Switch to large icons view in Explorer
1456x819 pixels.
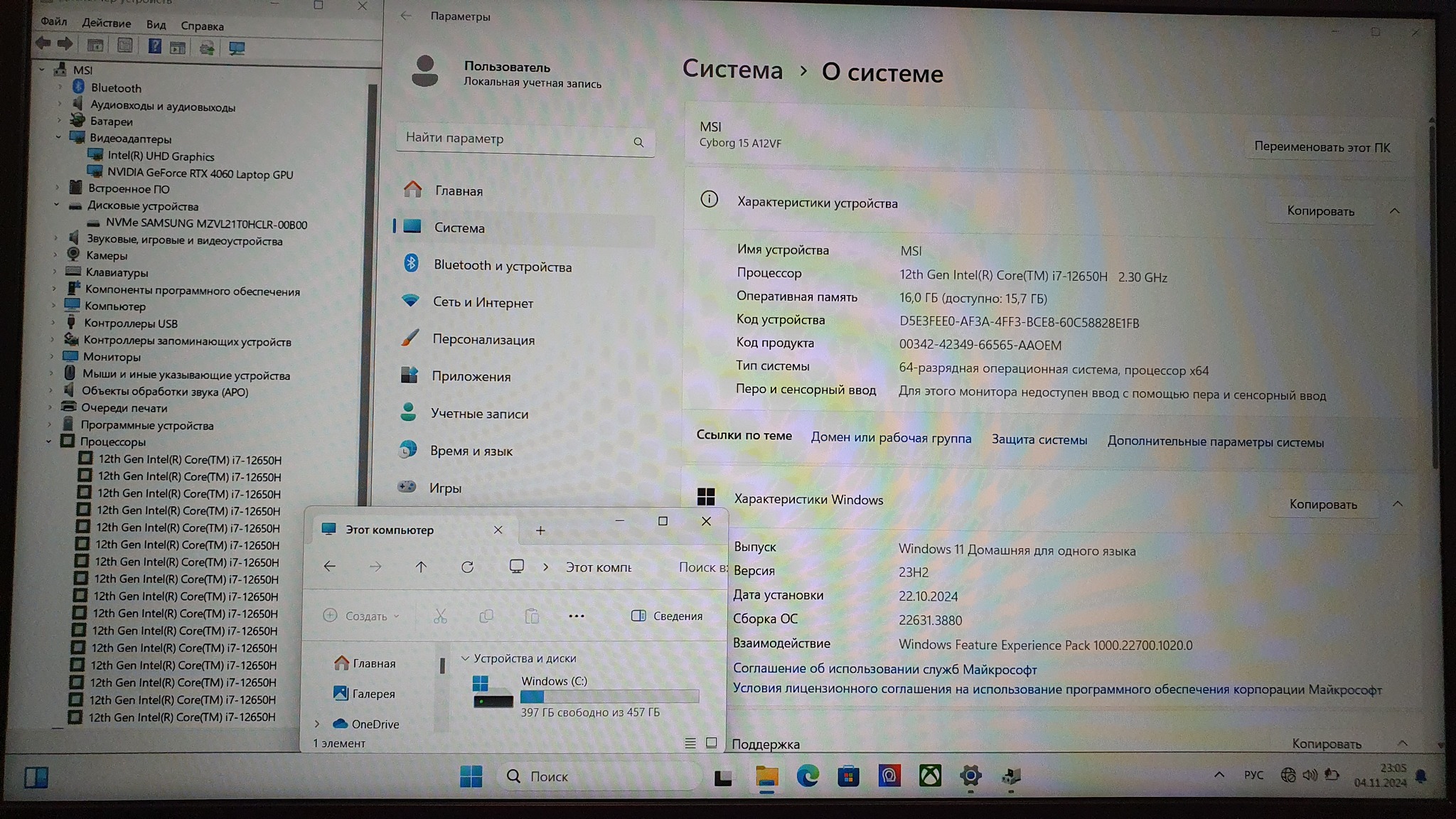click(x=711, y=743)
